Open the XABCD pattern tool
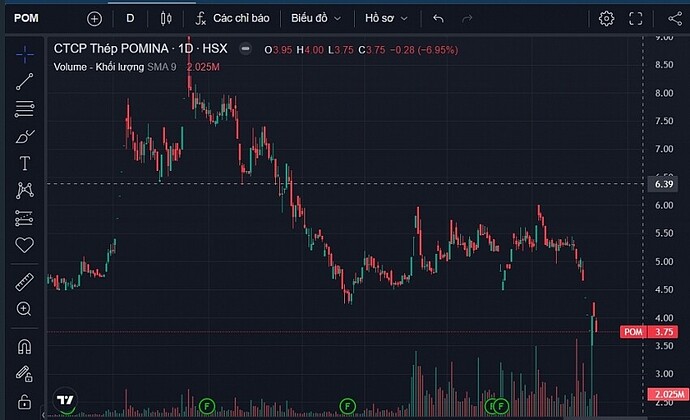The height and width of the screenshot is (420, 690). point(25,191)
